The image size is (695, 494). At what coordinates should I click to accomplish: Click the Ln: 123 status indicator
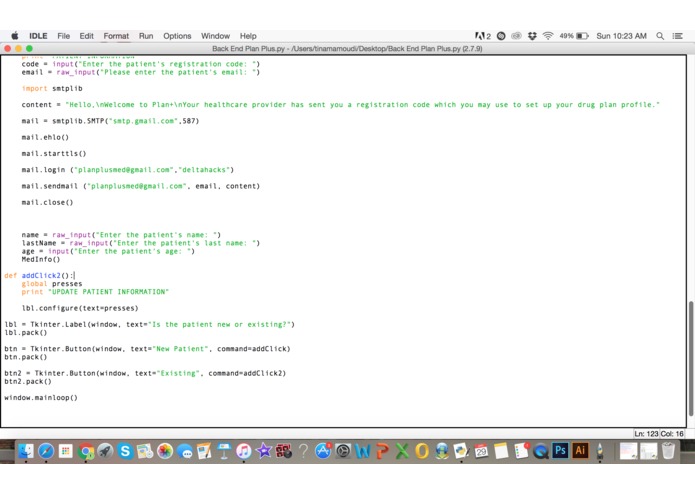click(646, 434)
